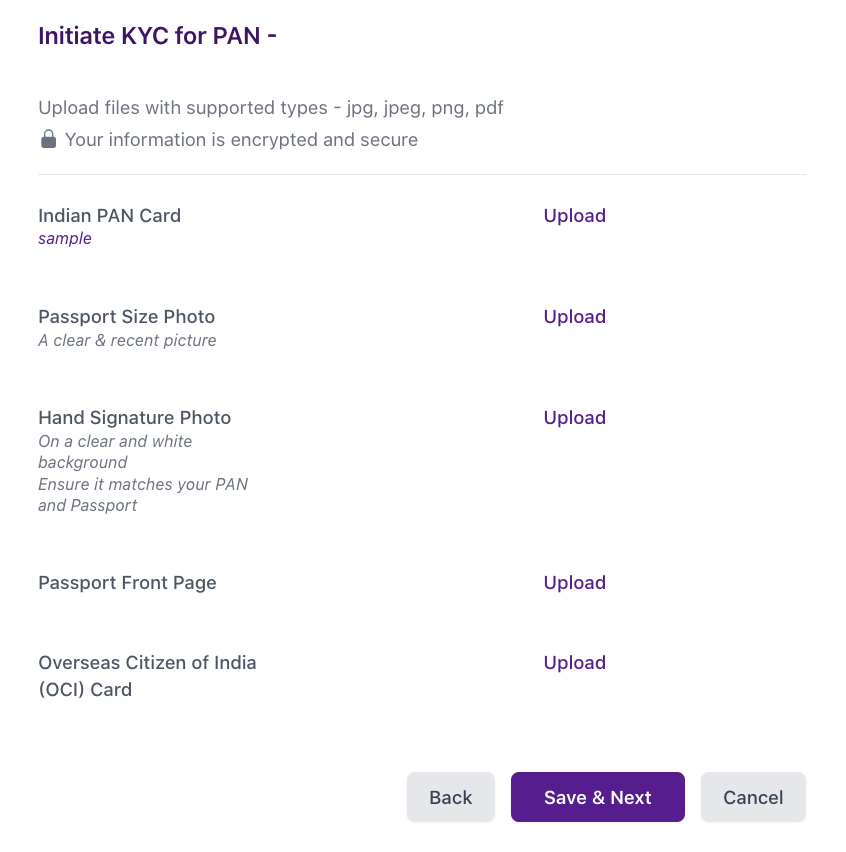
Task: Click the 'Your information is encrypted' notice
Action: click(x=241, y=140)
